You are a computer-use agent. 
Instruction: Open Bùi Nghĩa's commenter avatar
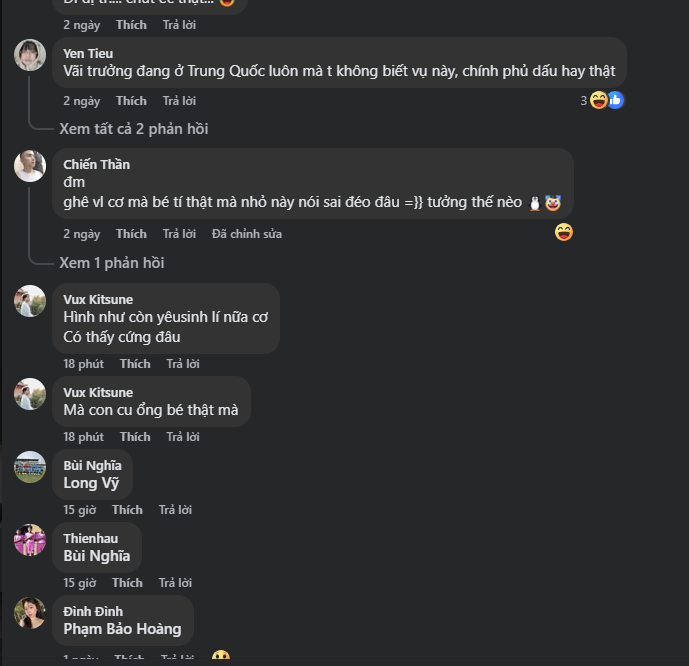(x=30, y=467)
